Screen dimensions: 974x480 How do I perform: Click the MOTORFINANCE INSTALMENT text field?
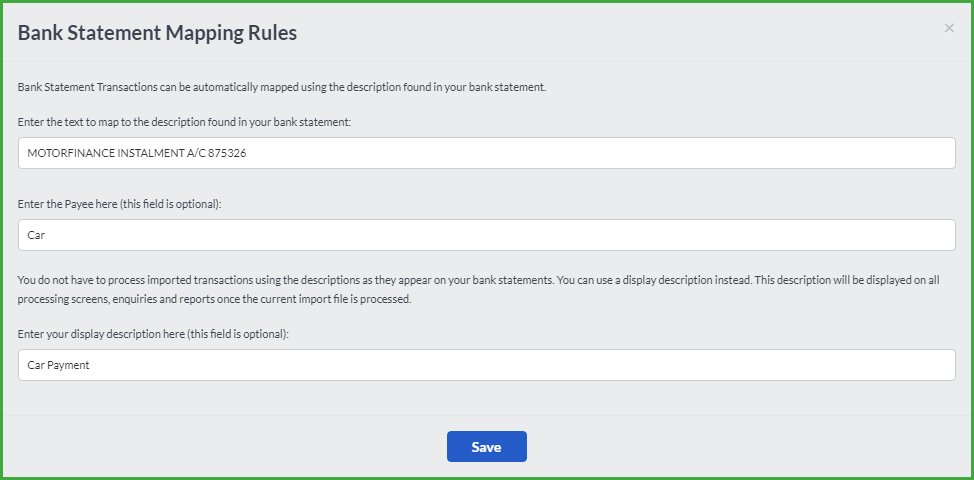[x=486, y=153]
